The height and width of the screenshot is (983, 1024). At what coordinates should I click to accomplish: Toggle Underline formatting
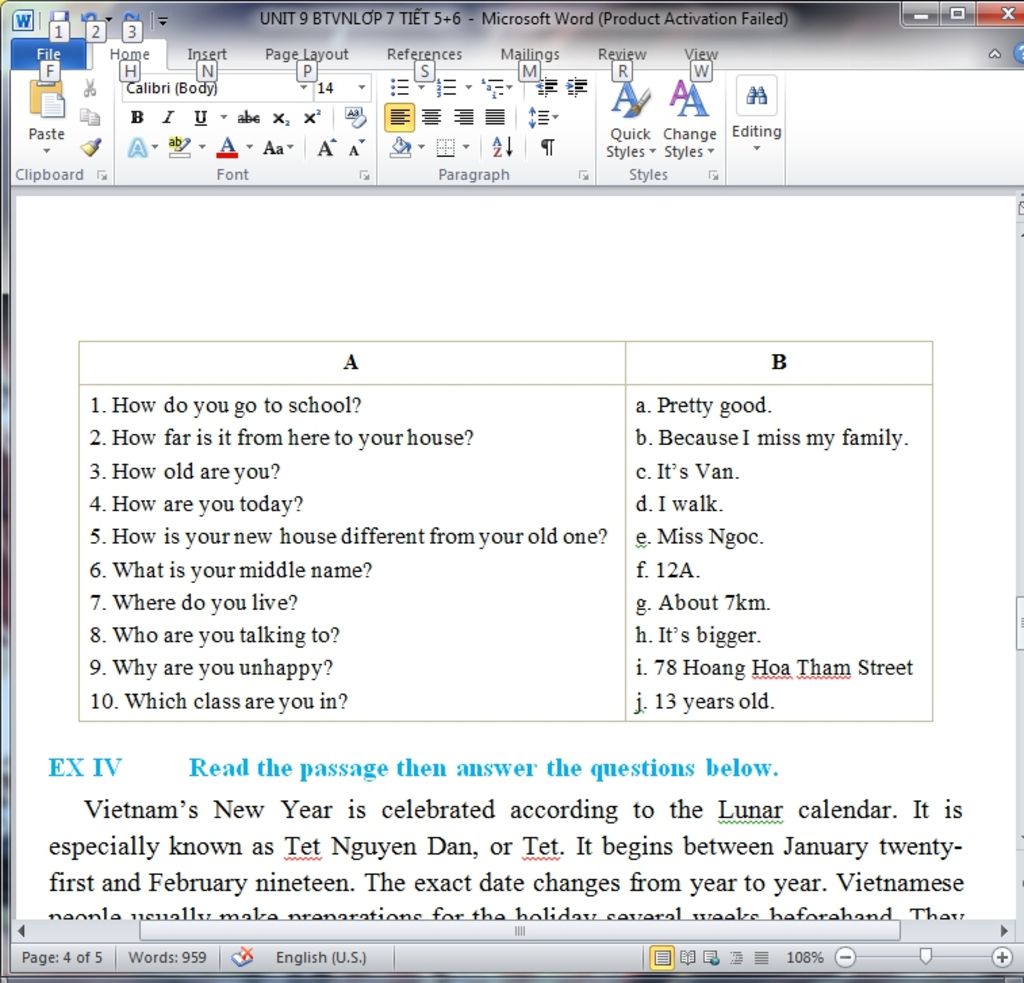200,118
